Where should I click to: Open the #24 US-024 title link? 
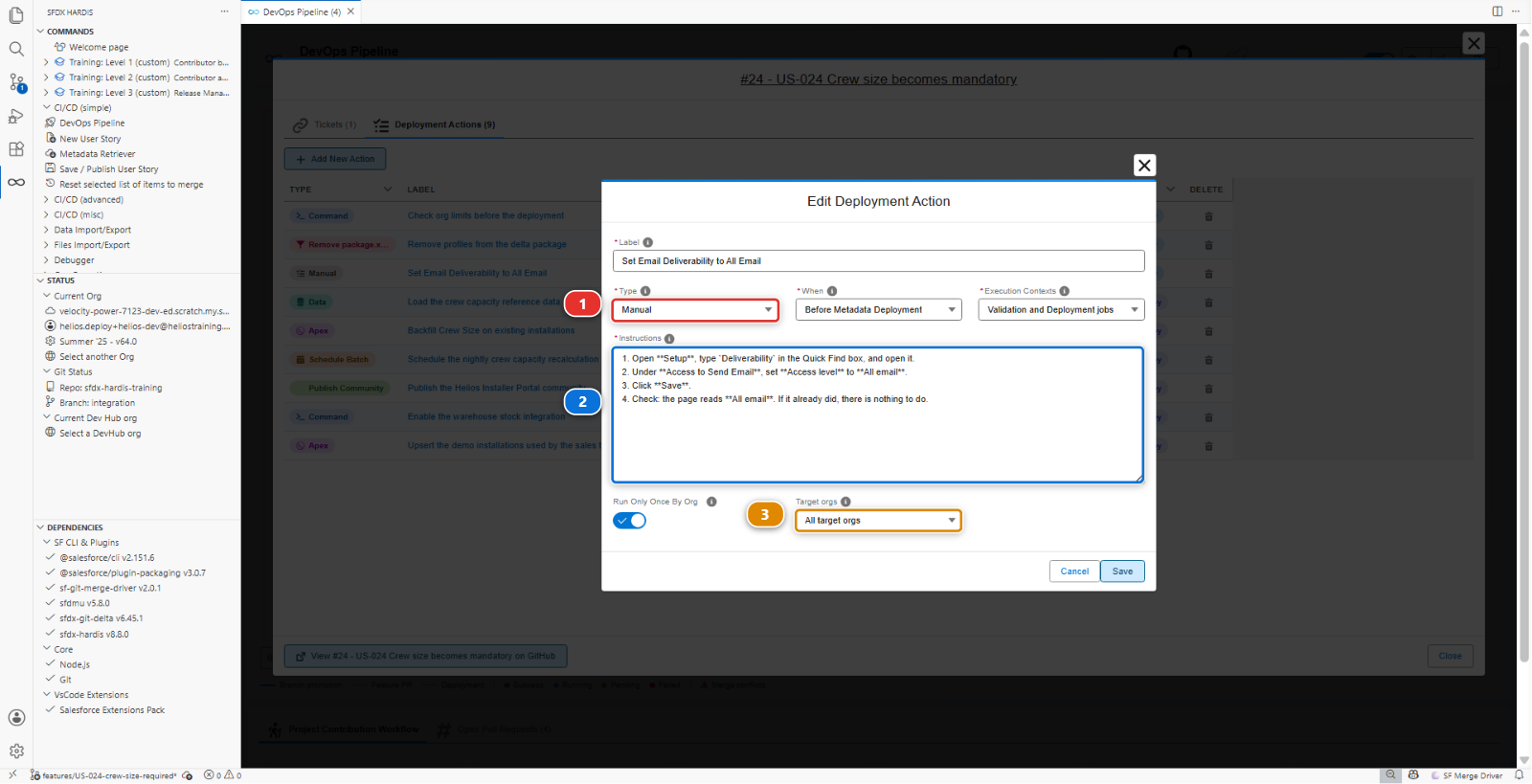click(x=878, y=79)
